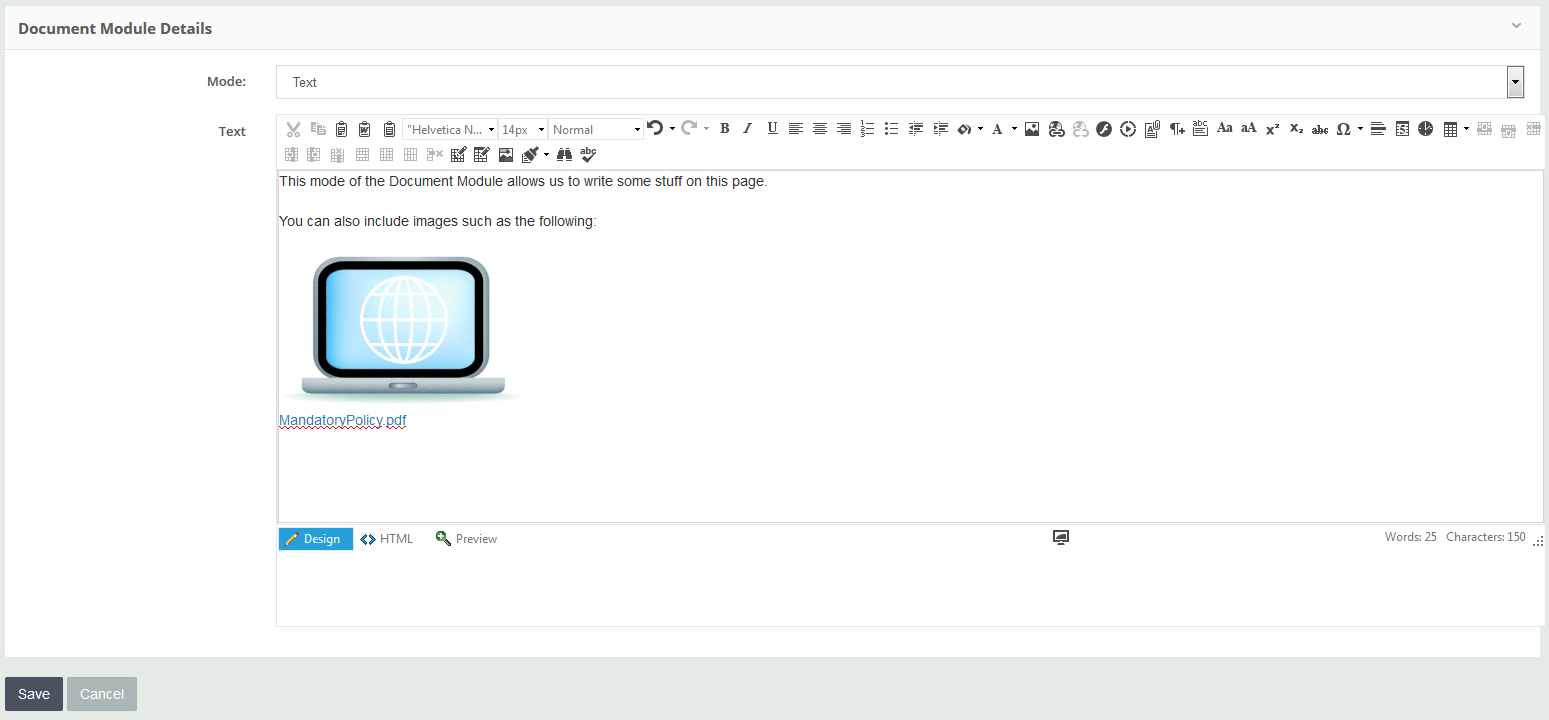Insert an image using the Image Manager icon
The width and height of the screenshot is (1549, 720).
1031,128
